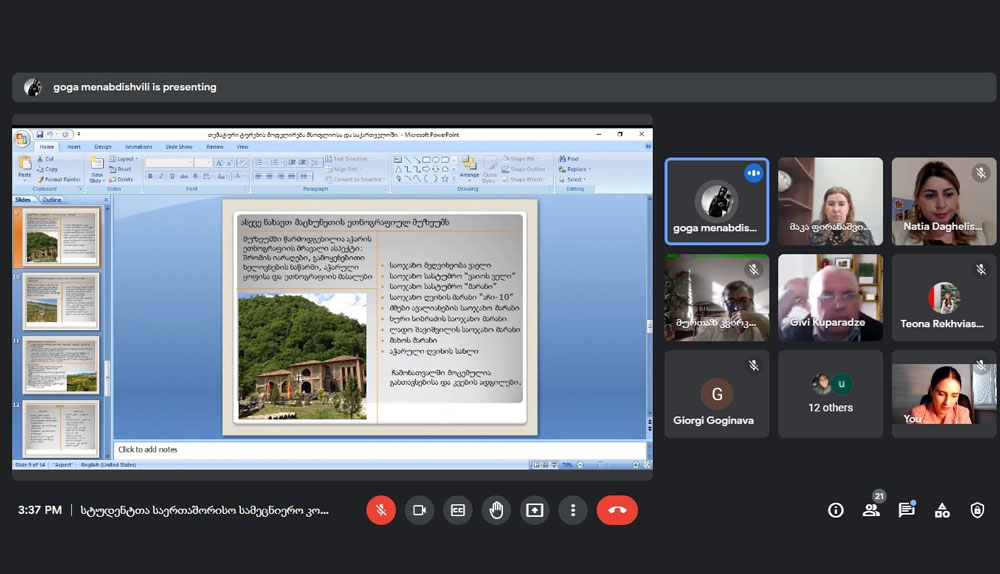Unmute the microphone in the call bar

380,510
